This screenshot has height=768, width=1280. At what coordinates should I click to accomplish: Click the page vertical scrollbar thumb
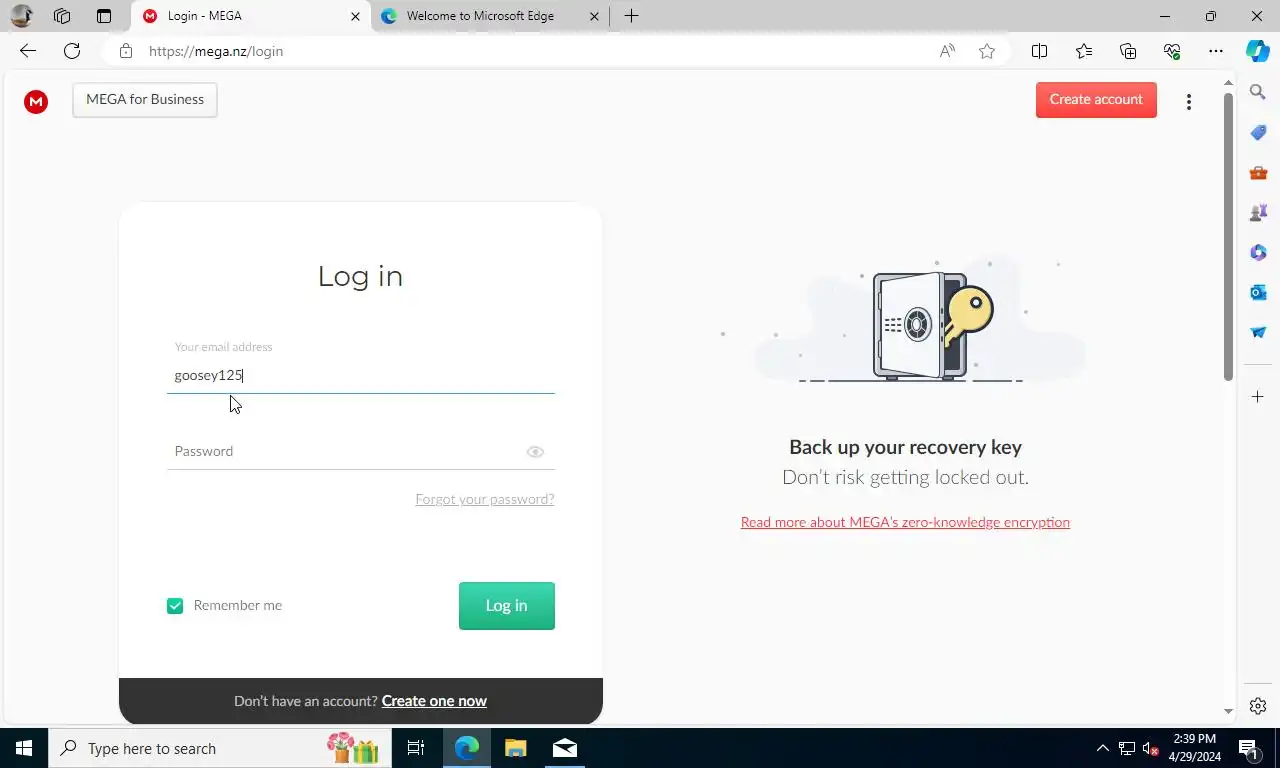pyautogui.click(x=1228, y=236)
